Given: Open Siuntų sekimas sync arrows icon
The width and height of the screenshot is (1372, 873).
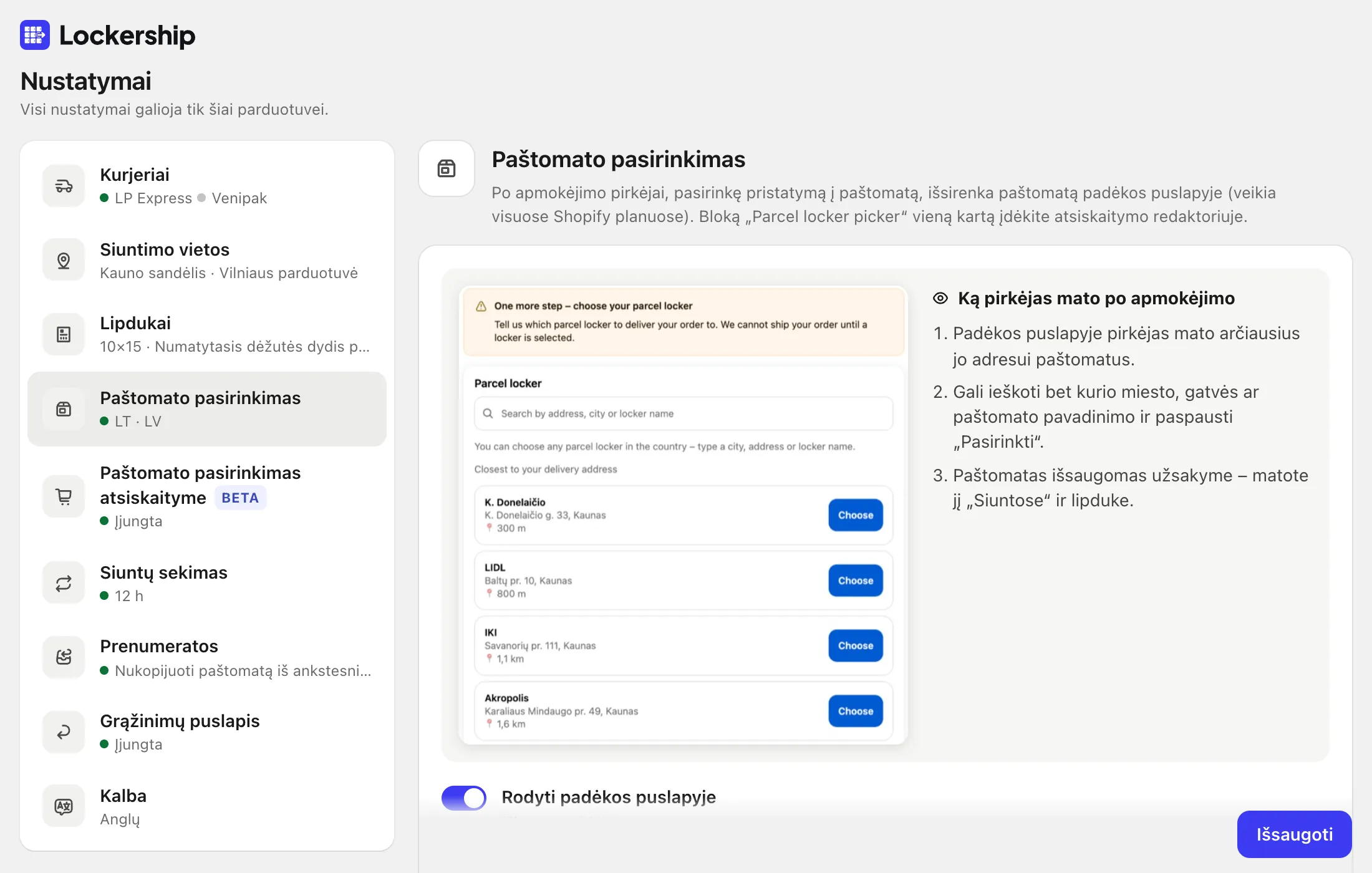Looking at the screenshot, I should [64, 584].
